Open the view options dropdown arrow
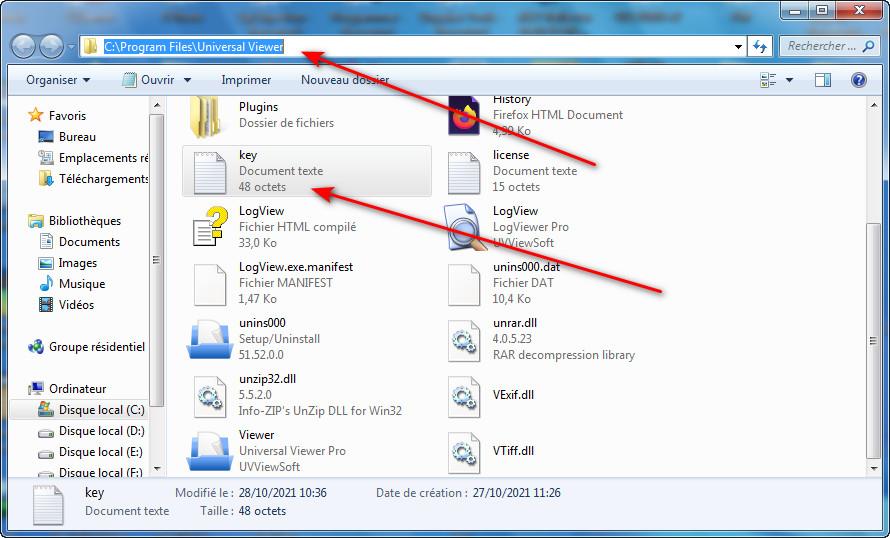The height and width of the screenshot is (538, 890). 789,80
